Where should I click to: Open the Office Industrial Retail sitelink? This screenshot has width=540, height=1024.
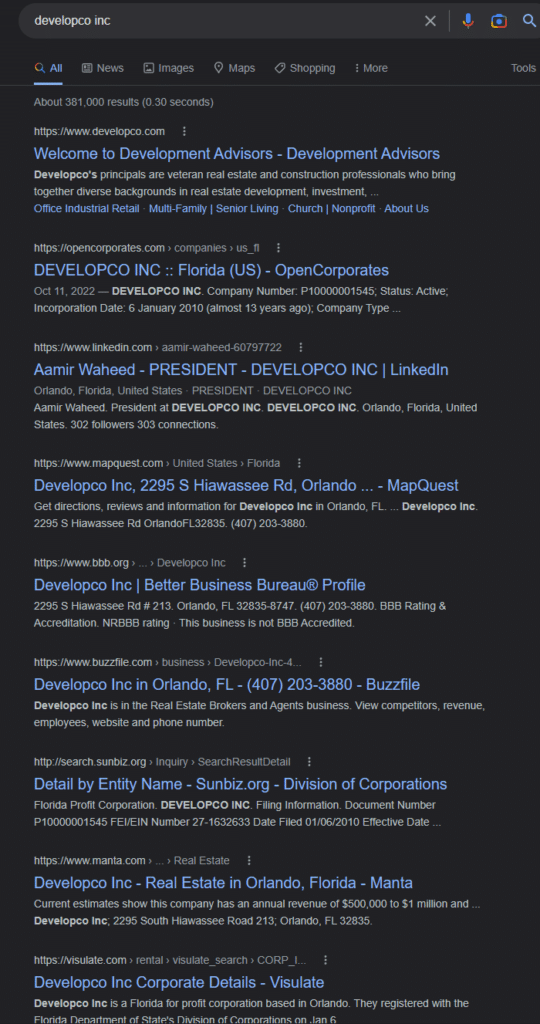(86, 208)
